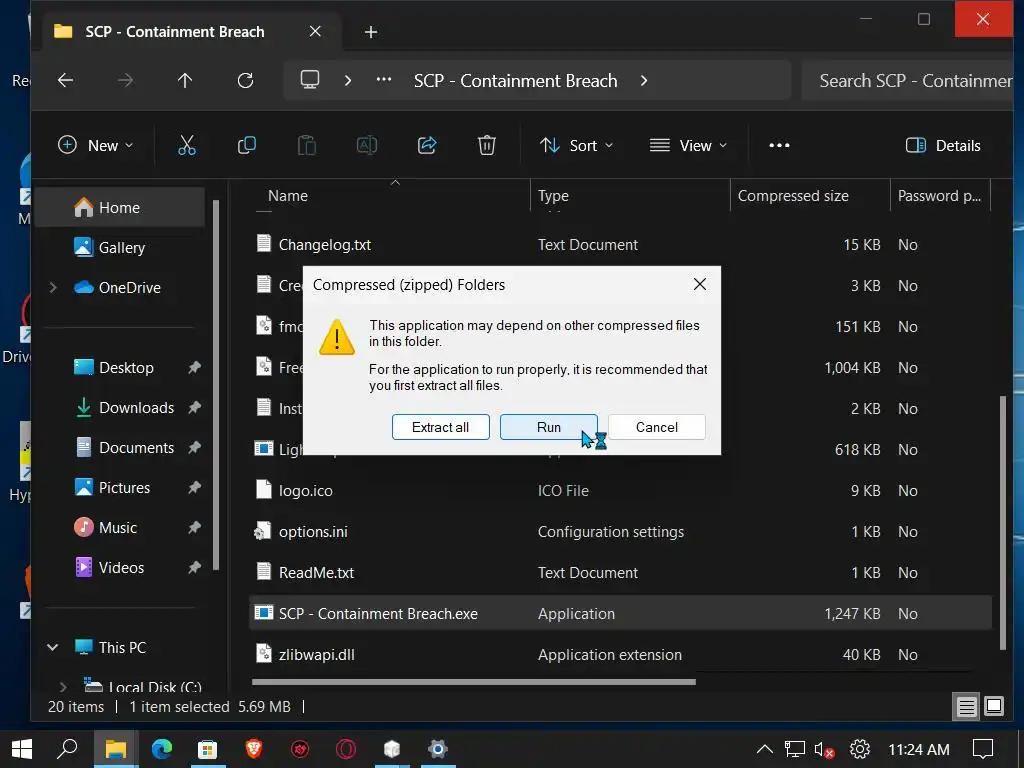Select SCP - Containment Breach.exe file
This screenshot has width=1024, height=768.
620,614
